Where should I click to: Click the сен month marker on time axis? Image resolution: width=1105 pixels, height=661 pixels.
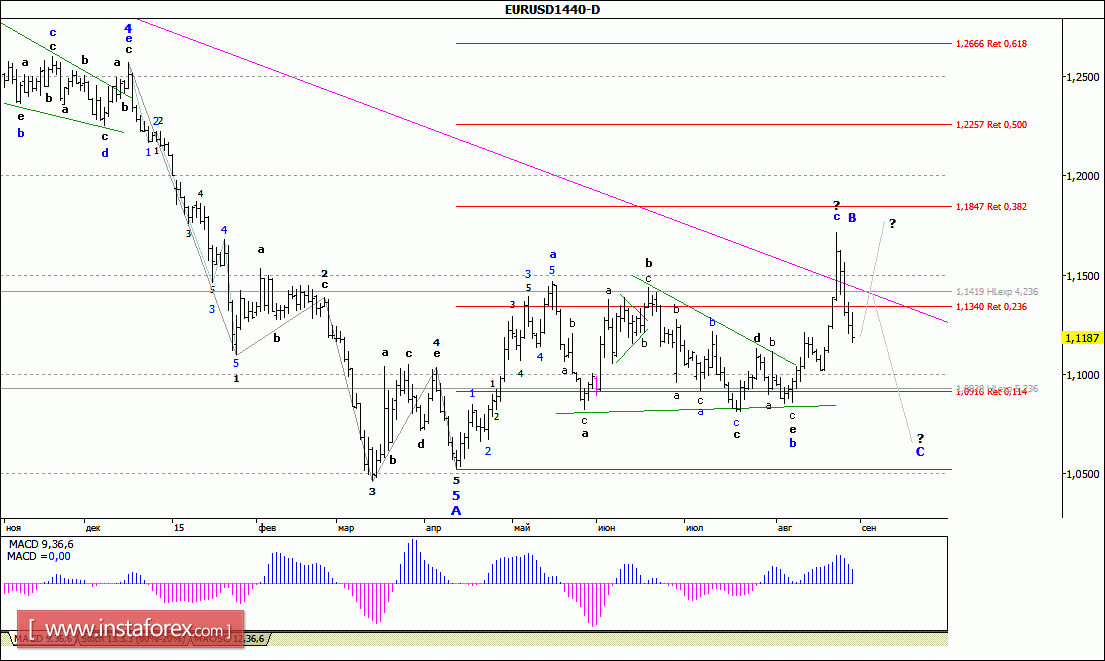[x=869, y=528]
